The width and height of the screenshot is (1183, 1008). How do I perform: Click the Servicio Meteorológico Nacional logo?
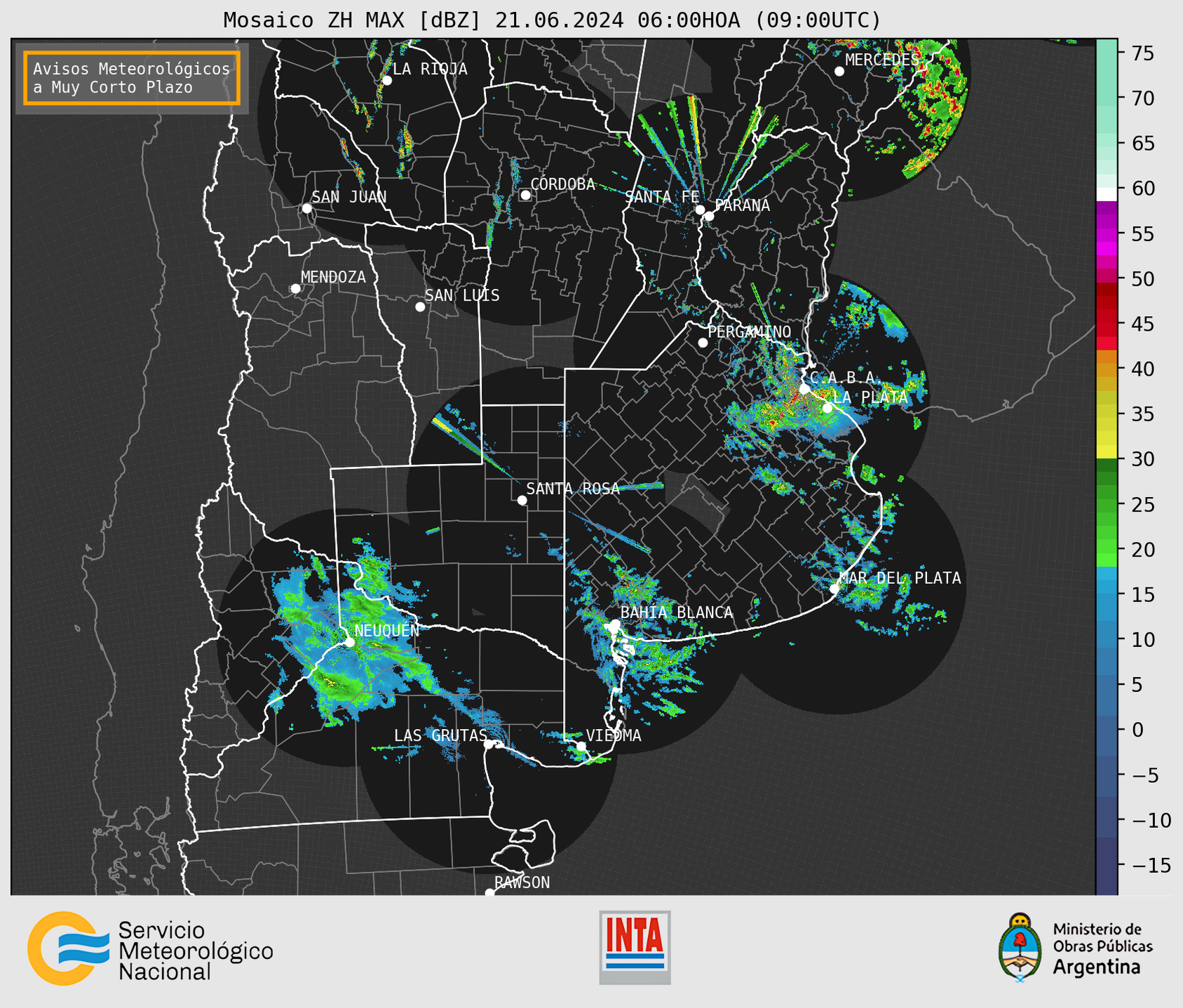tap(150, 948)
